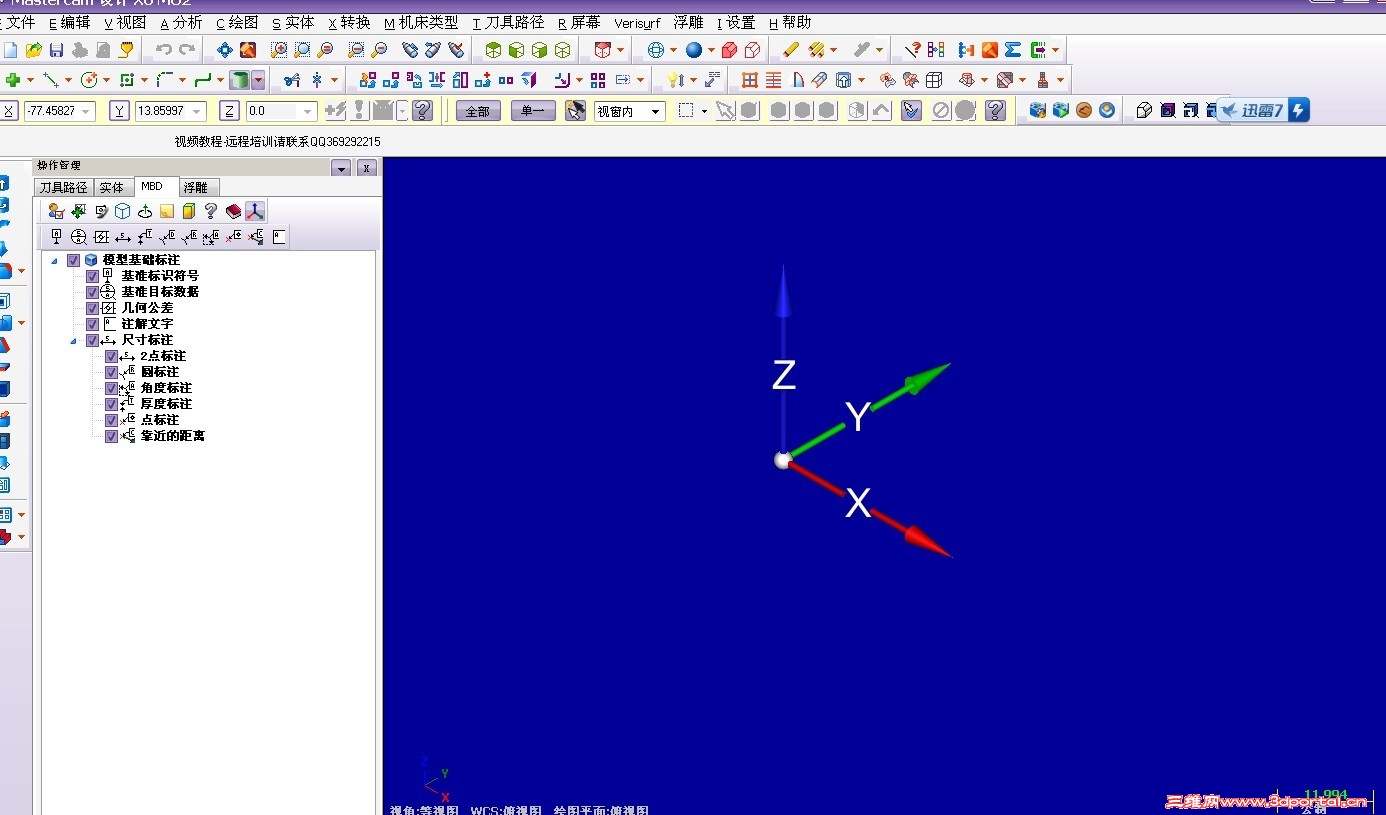Open the Y coordinate dropdown
The image size is (1386, 815).
[x=198, y=111]
